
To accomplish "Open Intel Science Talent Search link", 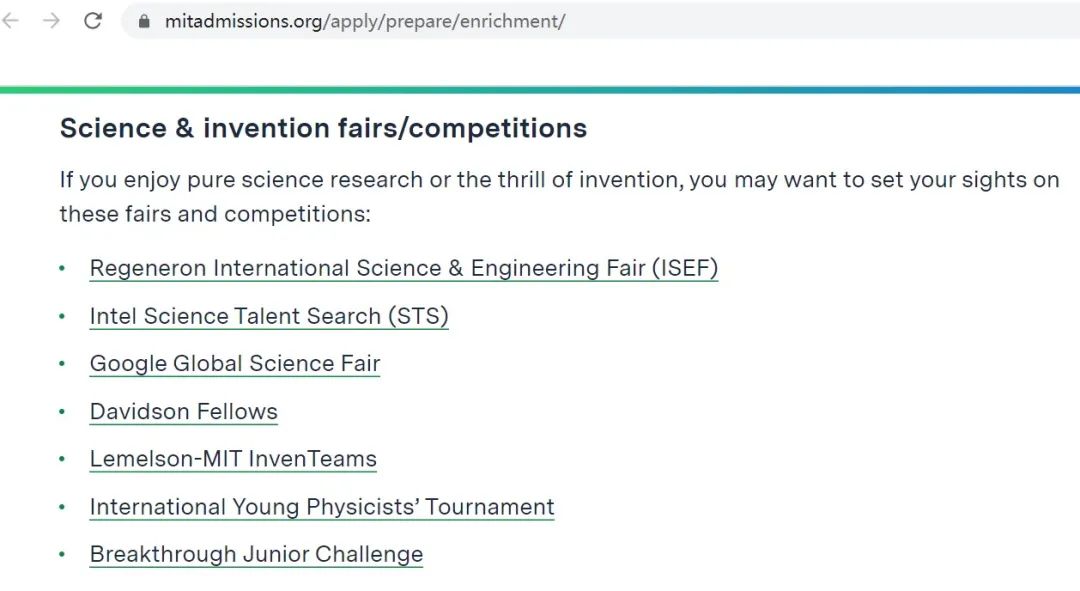I will click(269, 316).
